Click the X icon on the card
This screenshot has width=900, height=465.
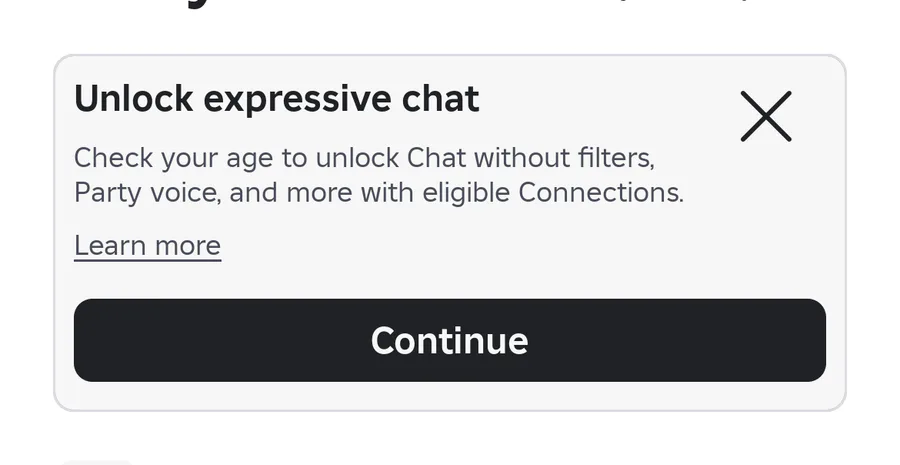(x=766, y=116)
